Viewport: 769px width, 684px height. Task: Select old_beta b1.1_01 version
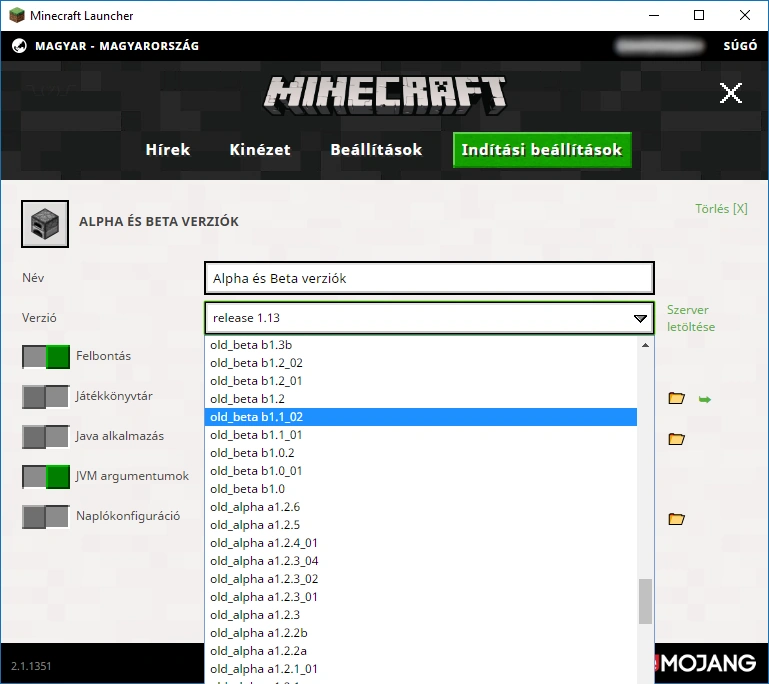click(421, 435)
